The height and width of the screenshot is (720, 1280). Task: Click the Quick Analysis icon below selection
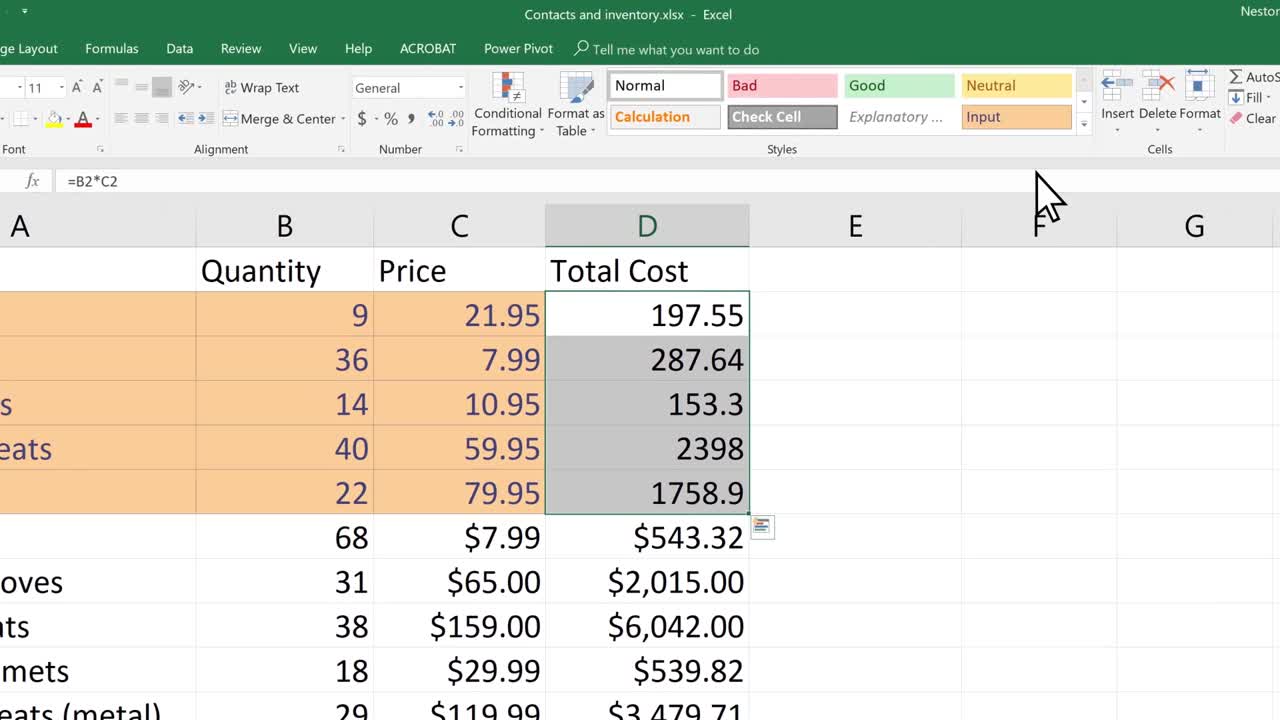pos(762,526)
